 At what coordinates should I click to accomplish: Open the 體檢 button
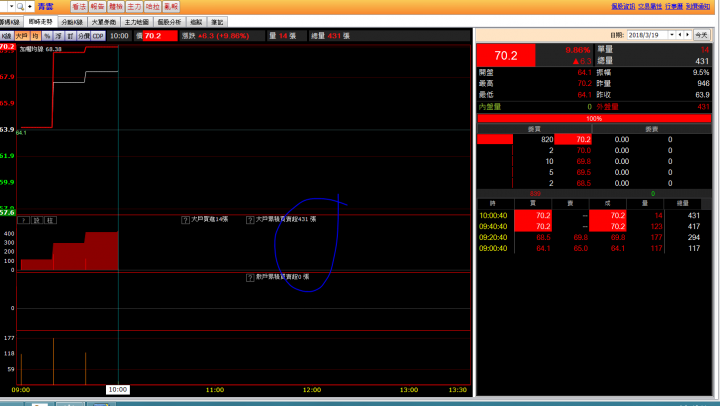click(116, 6)
